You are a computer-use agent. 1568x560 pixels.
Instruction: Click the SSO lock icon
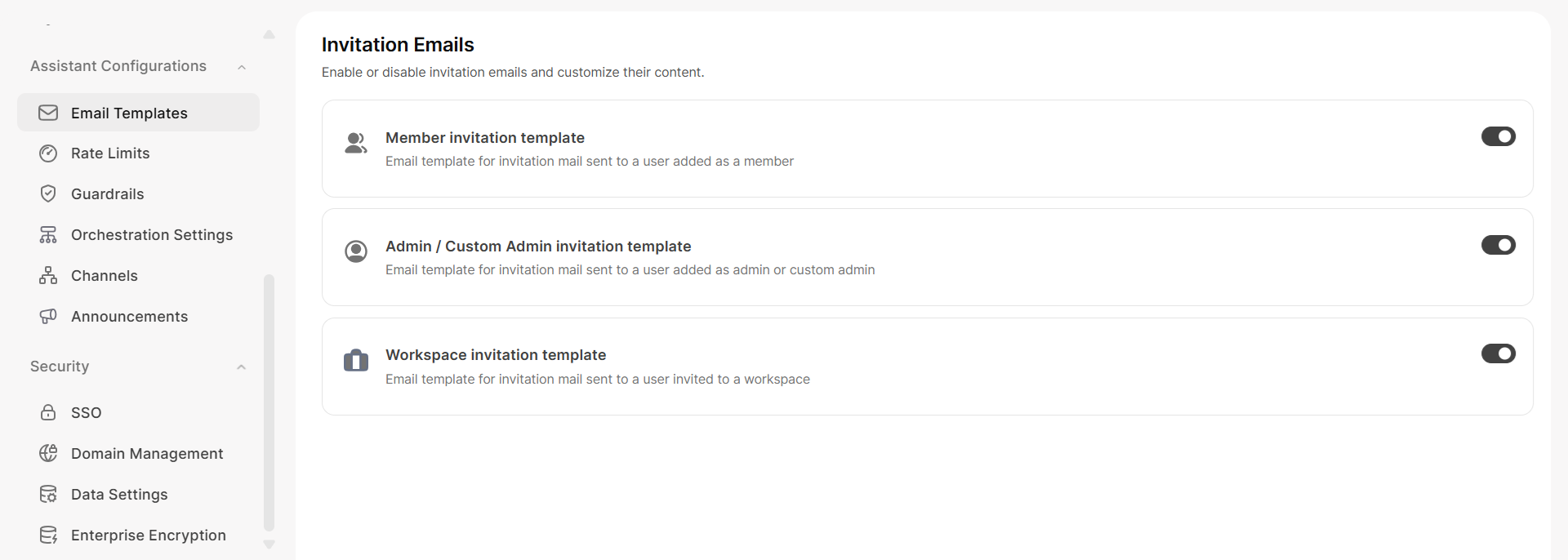click(48, 413)
